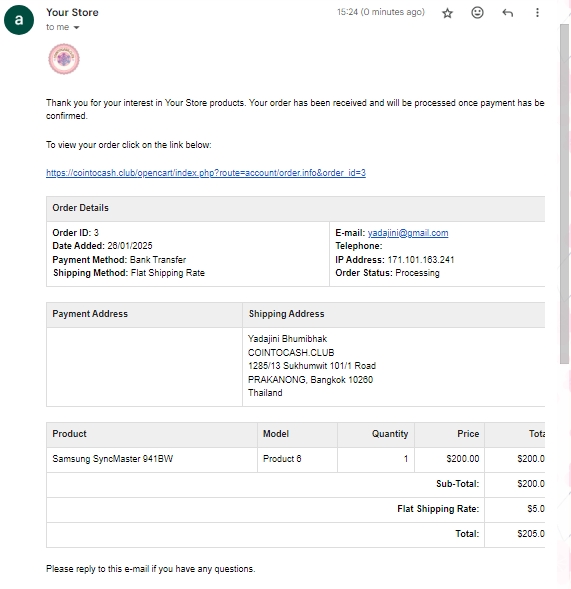Open the three-dot more options menu

(x=537, y=13)
